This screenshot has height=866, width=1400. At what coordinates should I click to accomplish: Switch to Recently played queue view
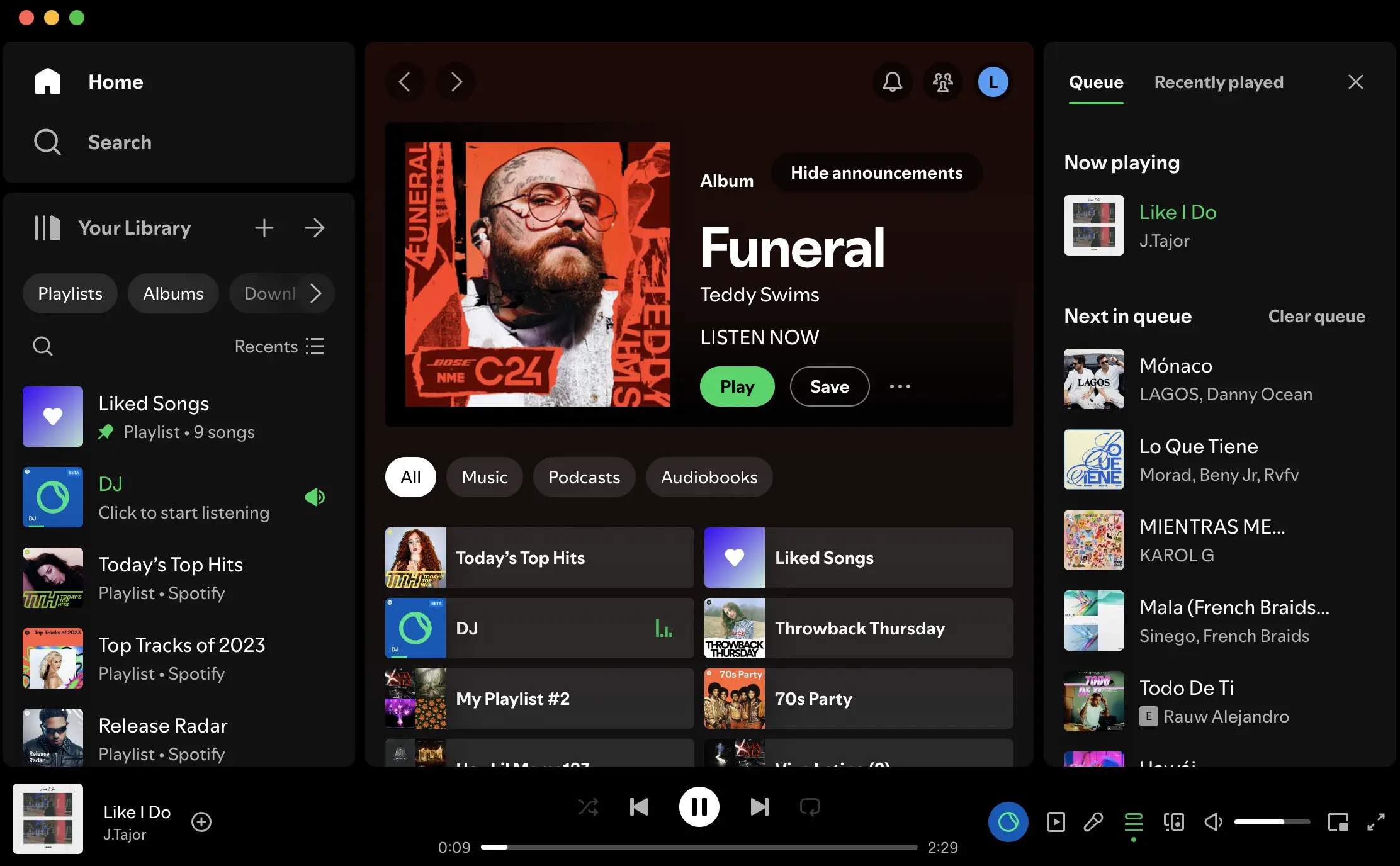tap(1219, 82)
